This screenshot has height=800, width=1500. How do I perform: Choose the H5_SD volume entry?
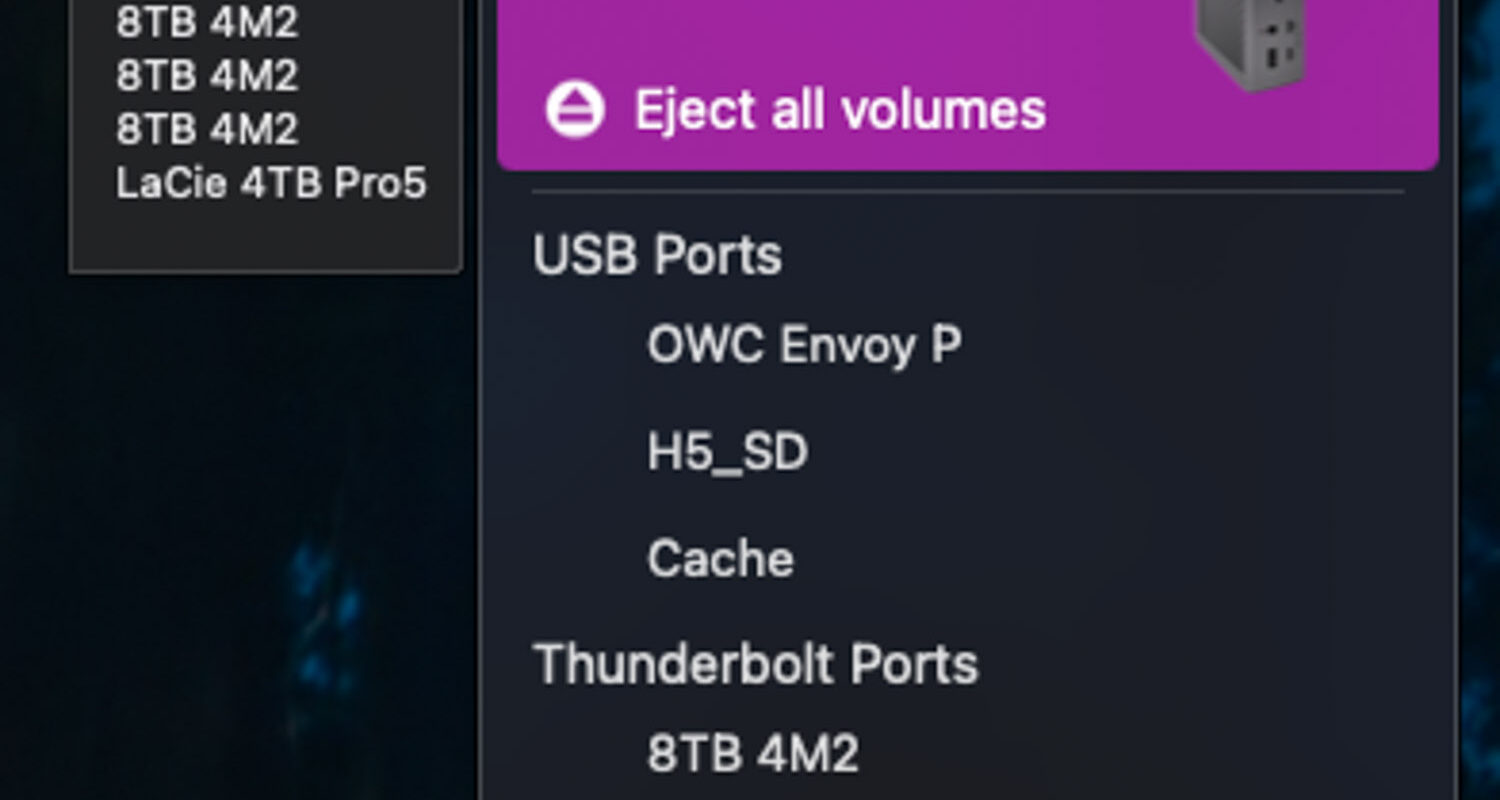727,453
